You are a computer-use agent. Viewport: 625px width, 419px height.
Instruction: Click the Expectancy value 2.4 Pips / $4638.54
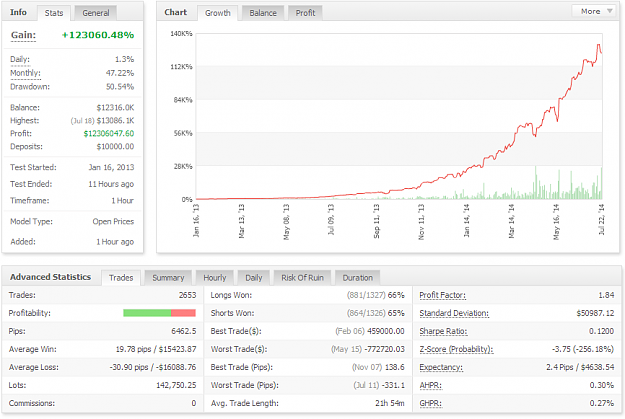coord(580,367)
